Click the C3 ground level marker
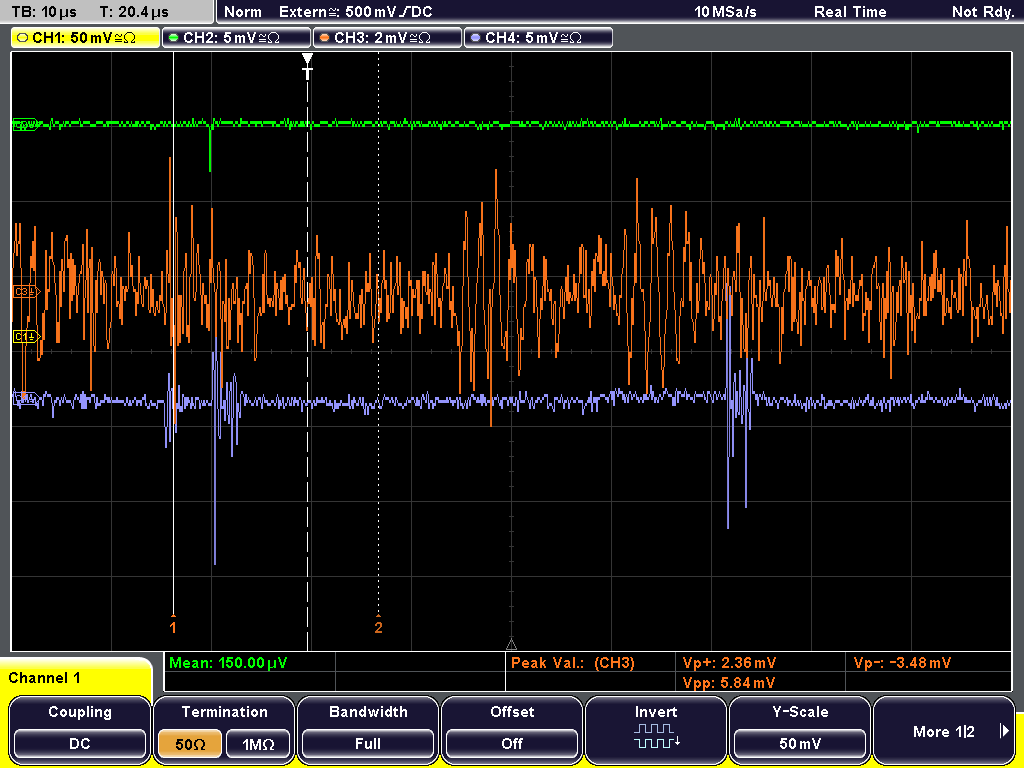The height and width of the screenshot is (768, 1024). point(27,292)
